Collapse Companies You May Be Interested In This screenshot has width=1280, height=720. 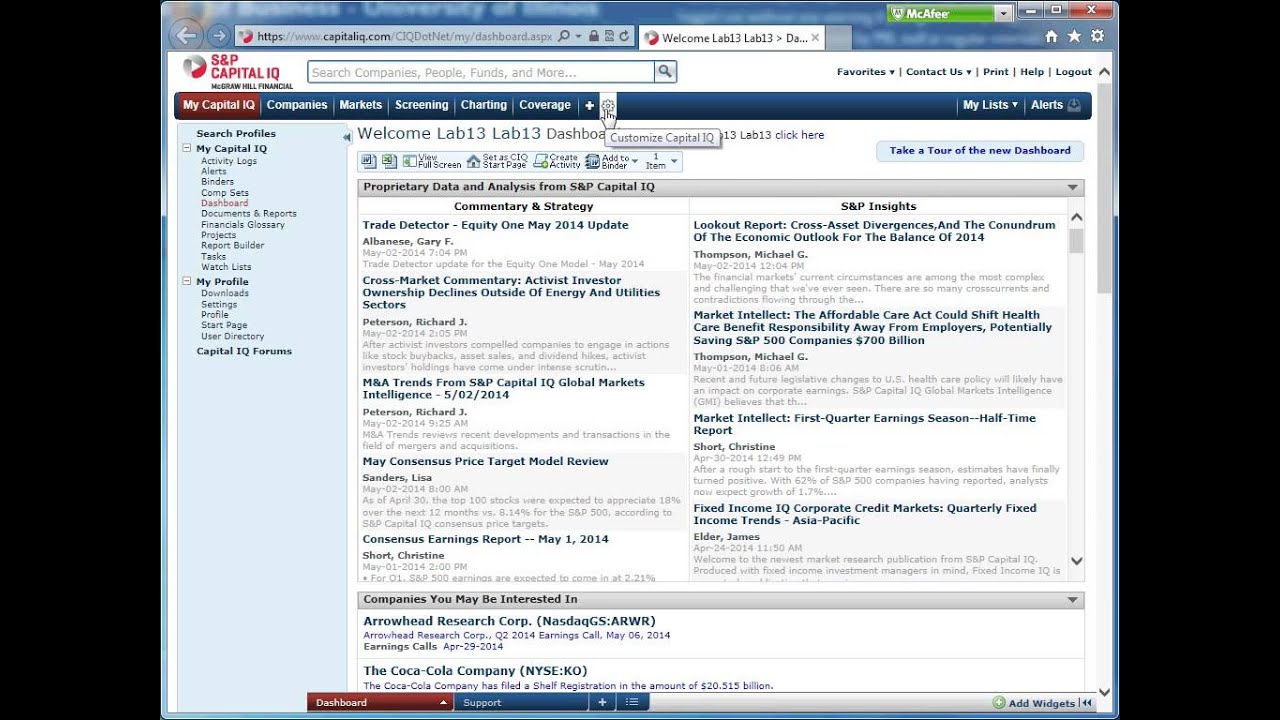click(x=1072, y=600)
